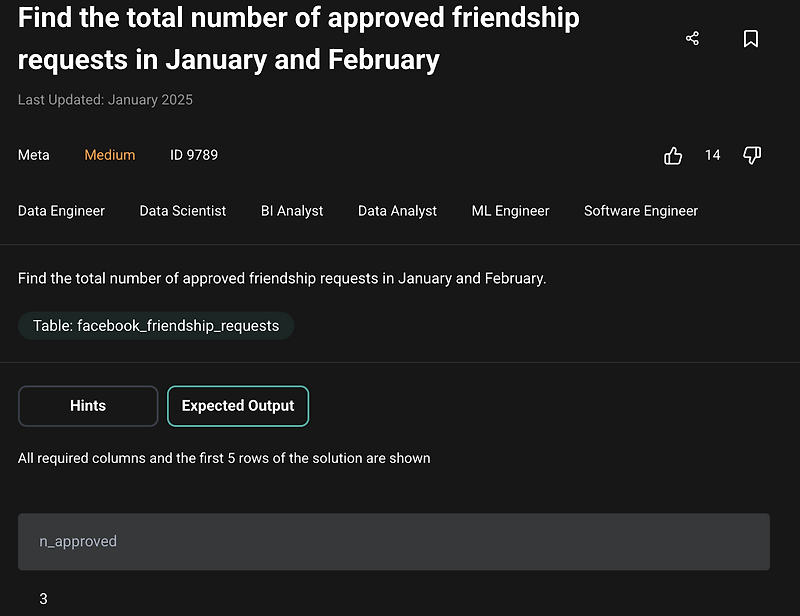
Task: Select the Data Engineer role tag
Action: tap(61, 211)
